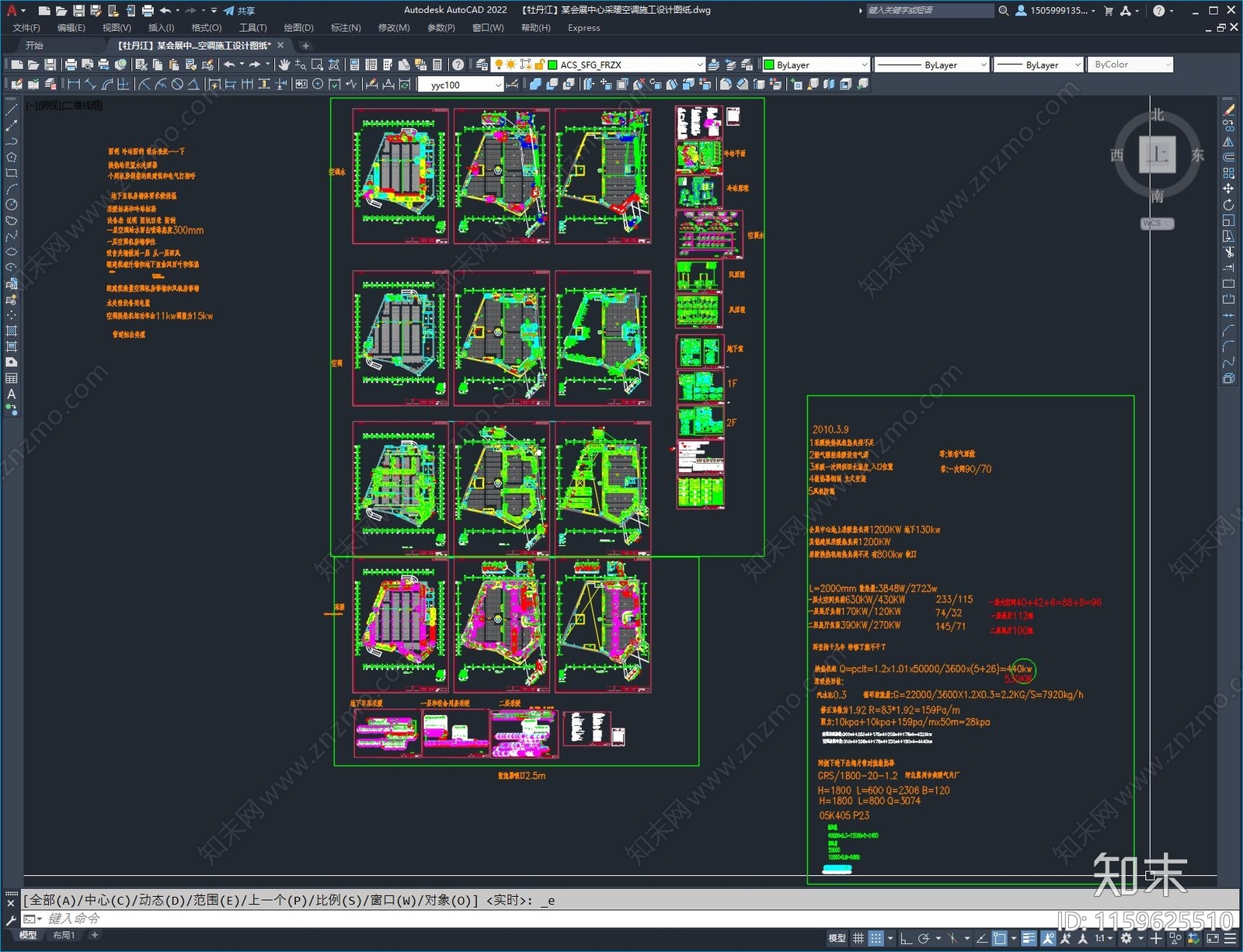
Task: Toggle drawing grid display in status bar
Action: click(858, 938)
